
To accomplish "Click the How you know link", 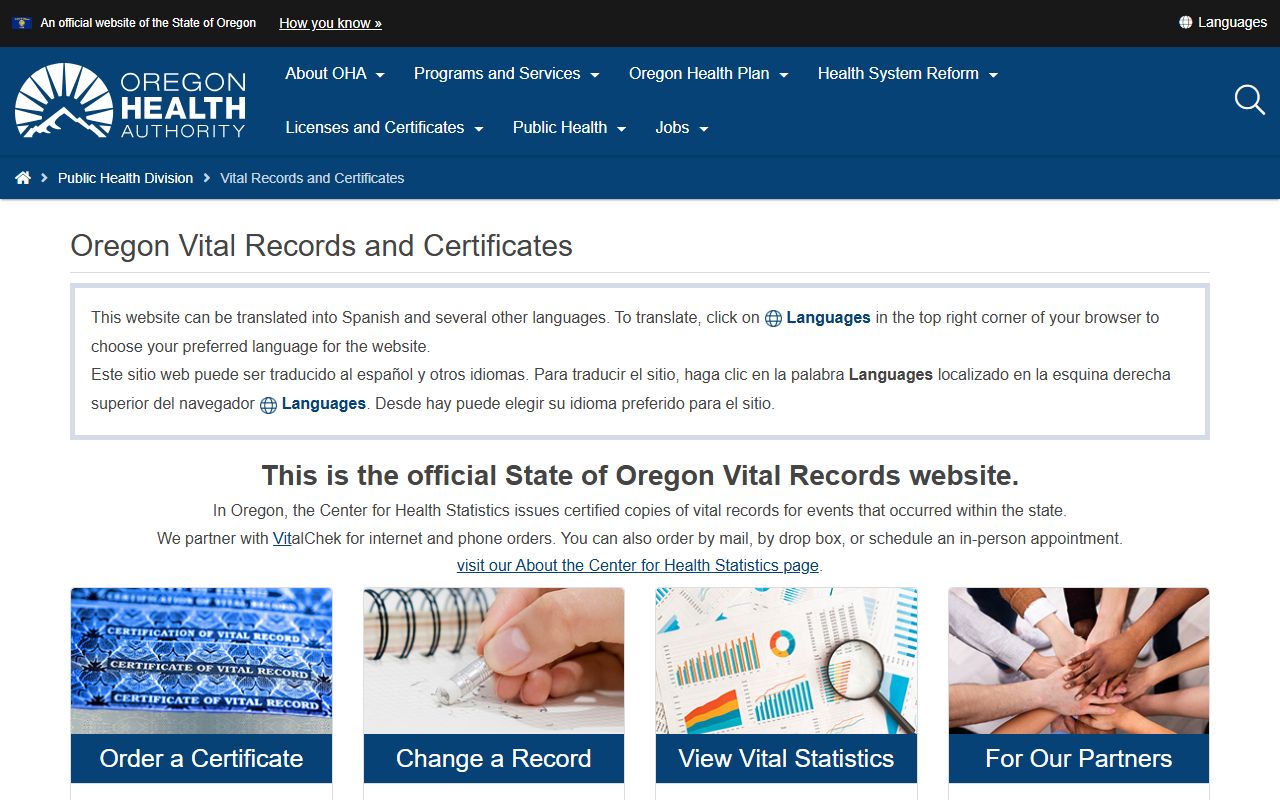I will coord(330,23).
